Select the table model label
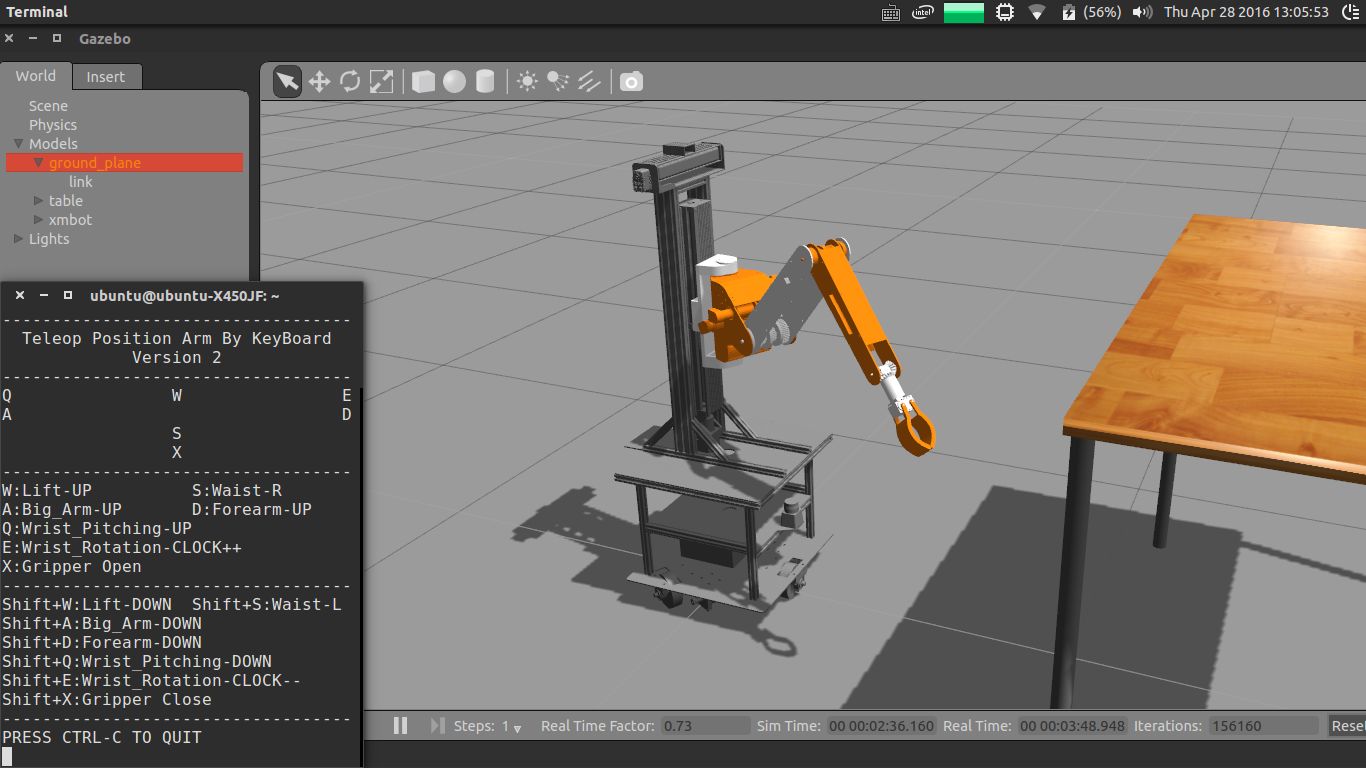 [x=66, y=201]
